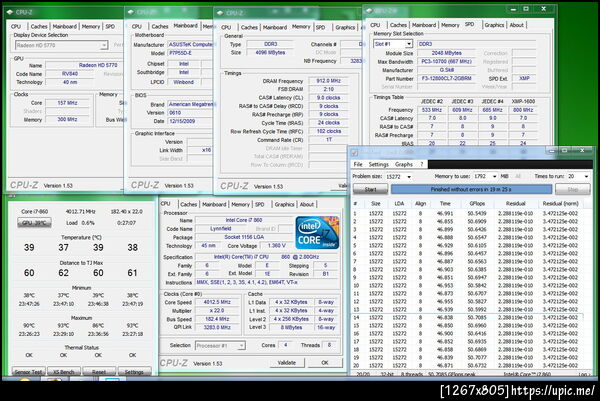Expand the Problem size dropdown in LinX

click(x=409, y=177)
